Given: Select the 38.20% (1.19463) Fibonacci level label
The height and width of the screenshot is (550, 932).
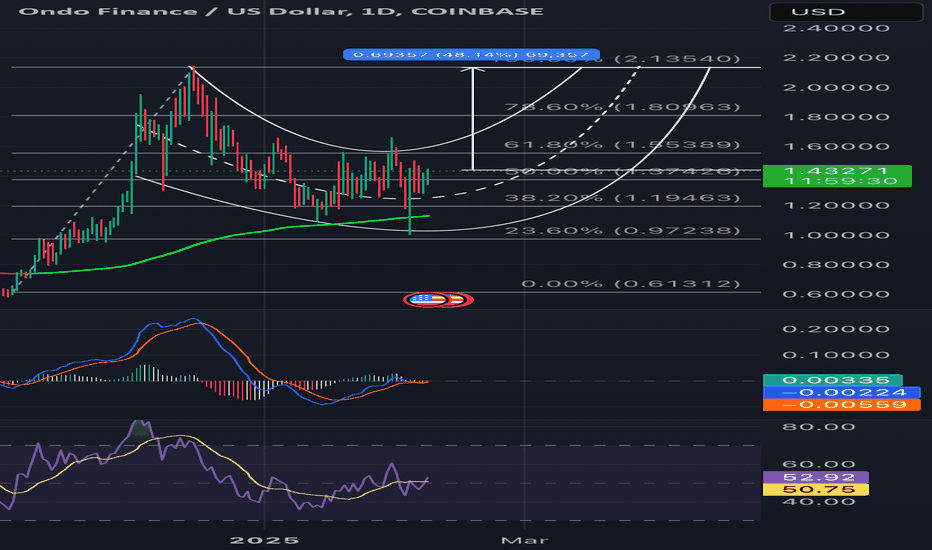Looking at the screenshot, I should pyautogui.click(x=622, y=197).
